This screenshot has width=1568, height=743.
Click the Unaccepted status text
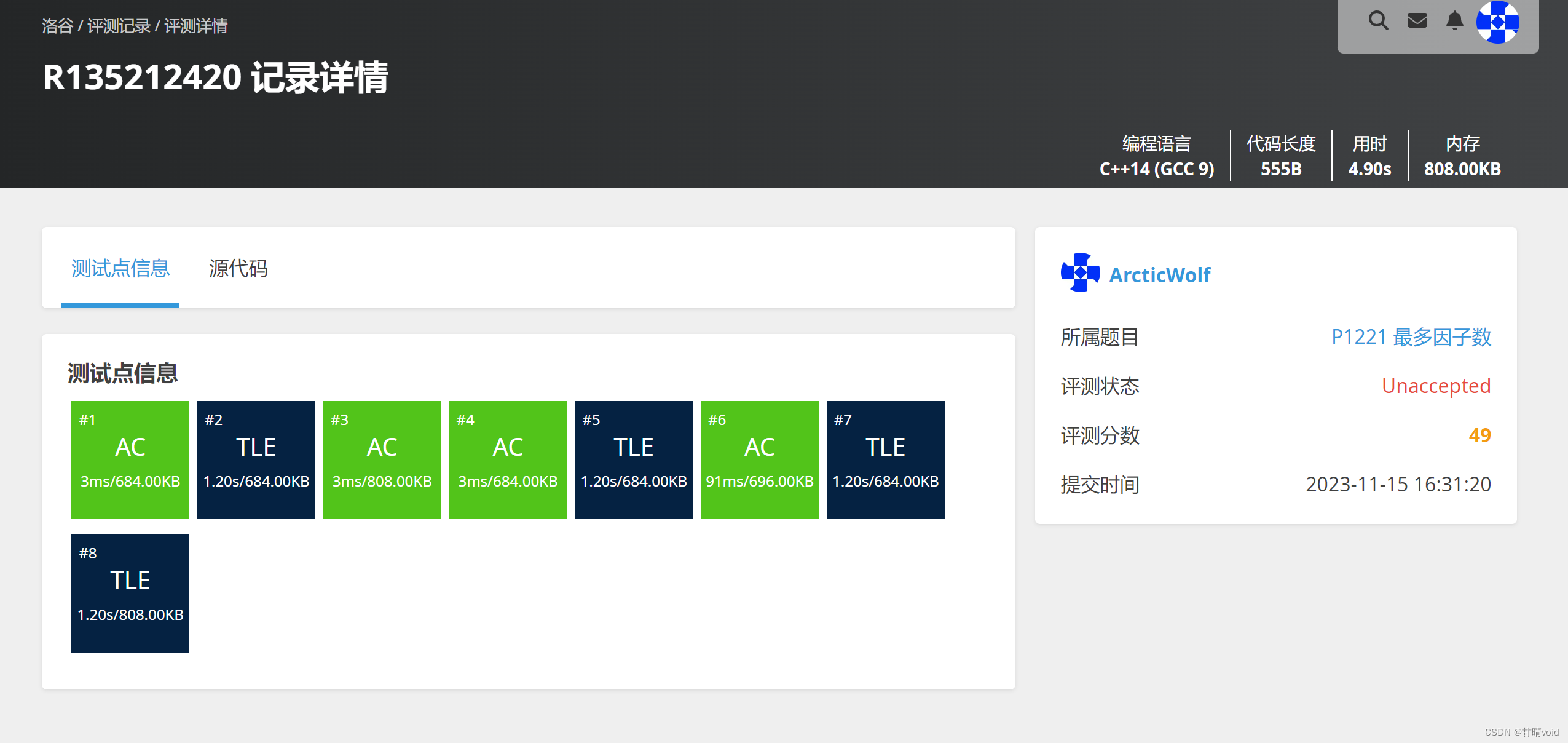tap(1436, 386)
